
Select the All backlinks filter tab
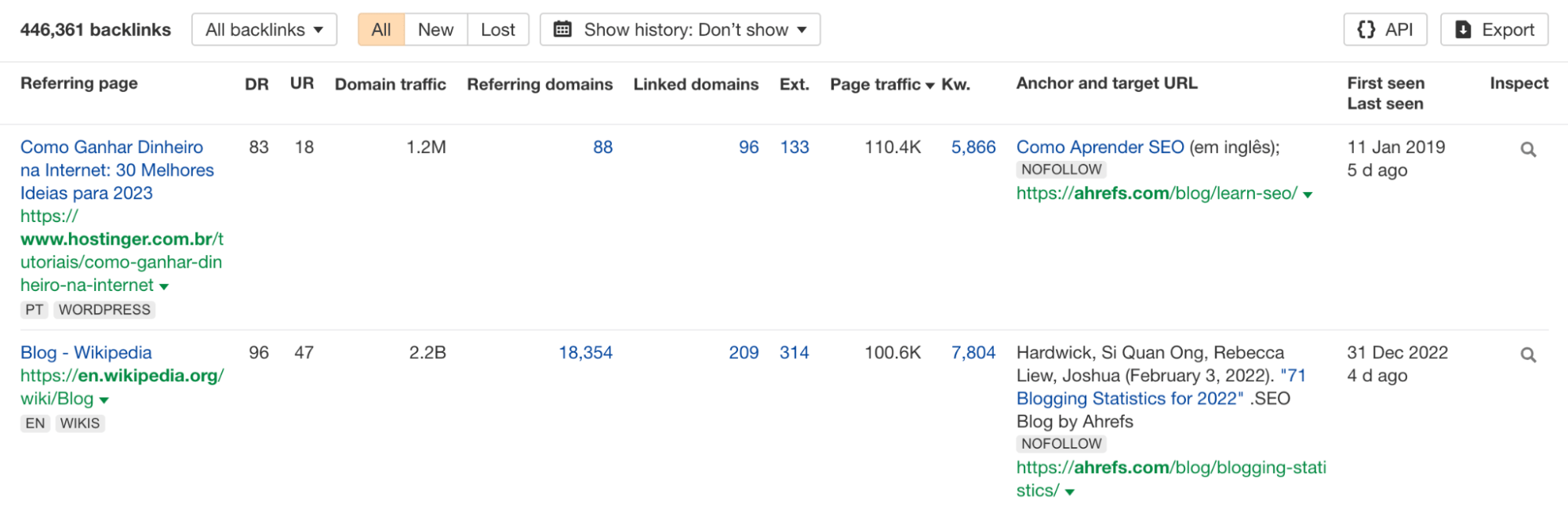click(381, 30)
